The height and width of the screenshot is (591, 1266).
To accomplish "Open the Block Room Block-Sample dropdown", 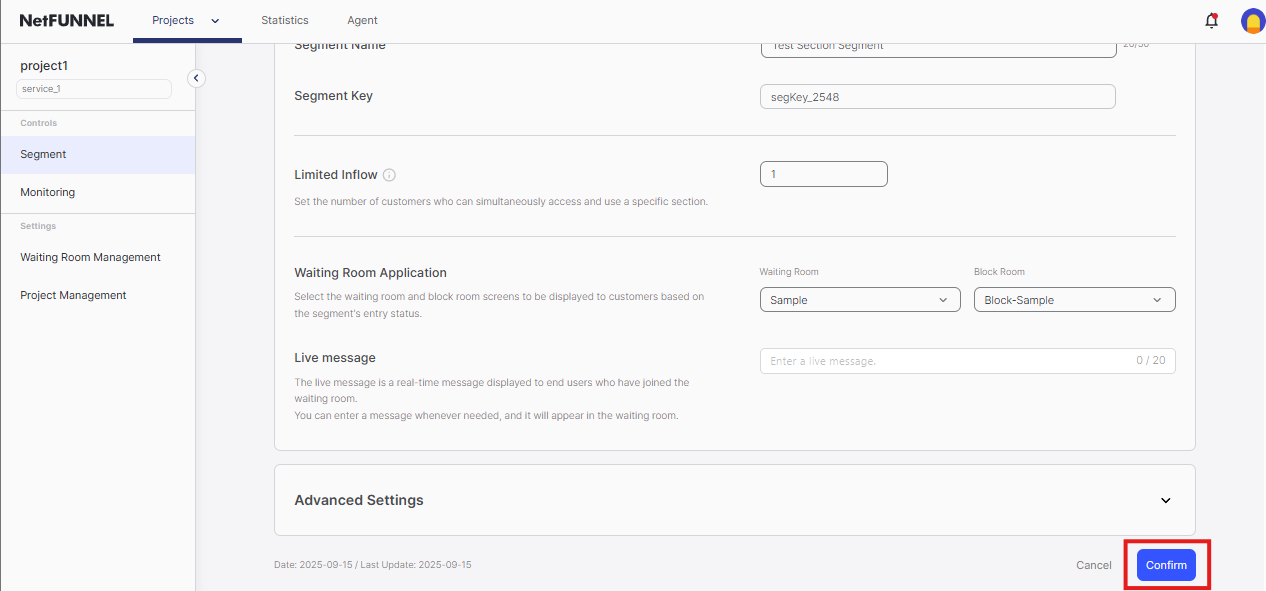I will 1074,300.
